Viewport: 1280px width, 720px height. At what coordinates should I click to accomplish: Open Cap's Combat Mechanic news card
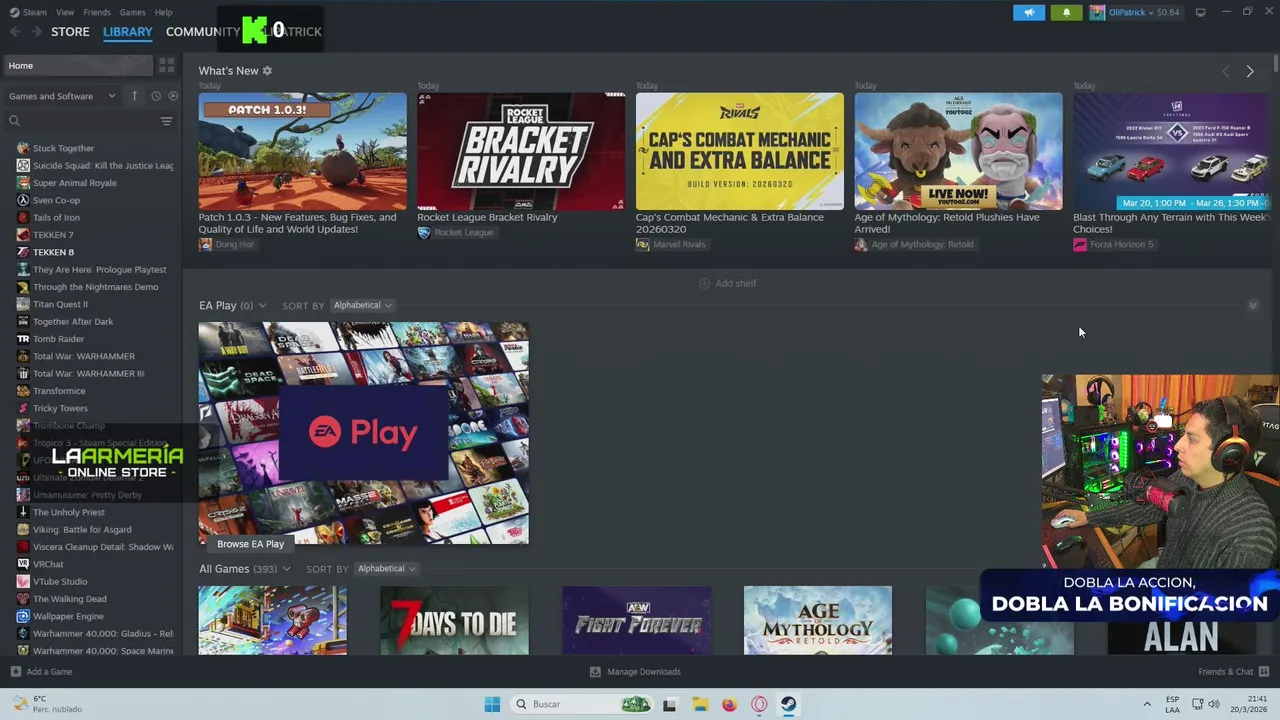coord(740,151)
